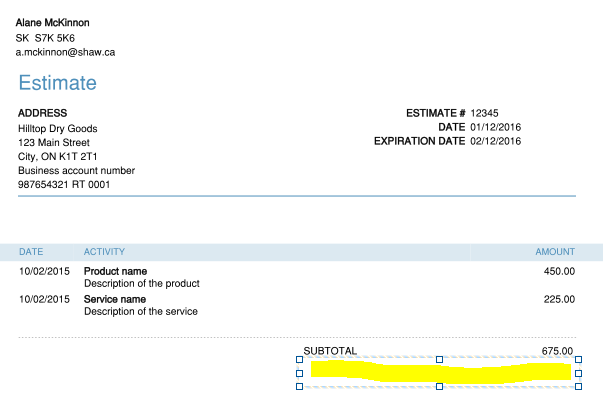Viewport: 603px width, 406px height.
Task: Select the top-left resize handle of yellow highlight
Action: pyautogui.click(x=300, y=359)
